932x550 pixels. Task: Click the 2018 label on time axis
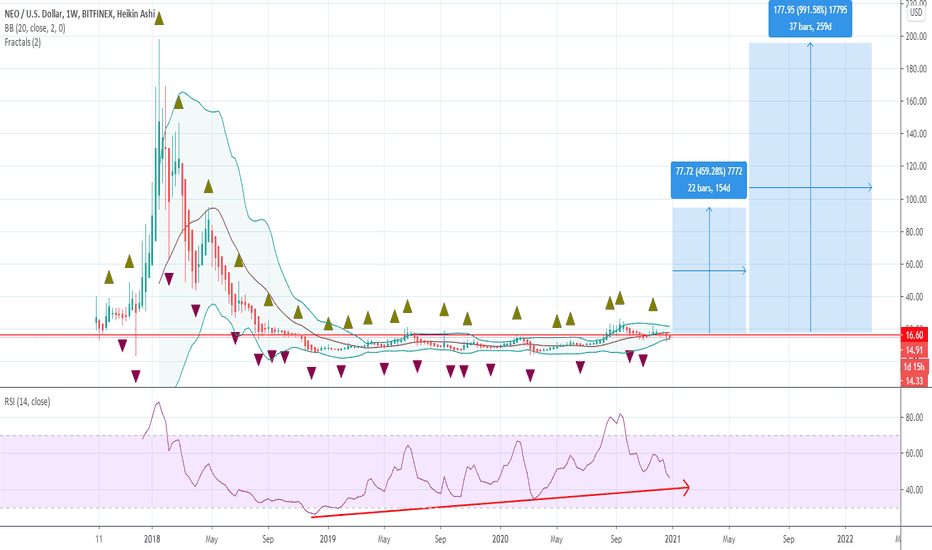[152, 539]
